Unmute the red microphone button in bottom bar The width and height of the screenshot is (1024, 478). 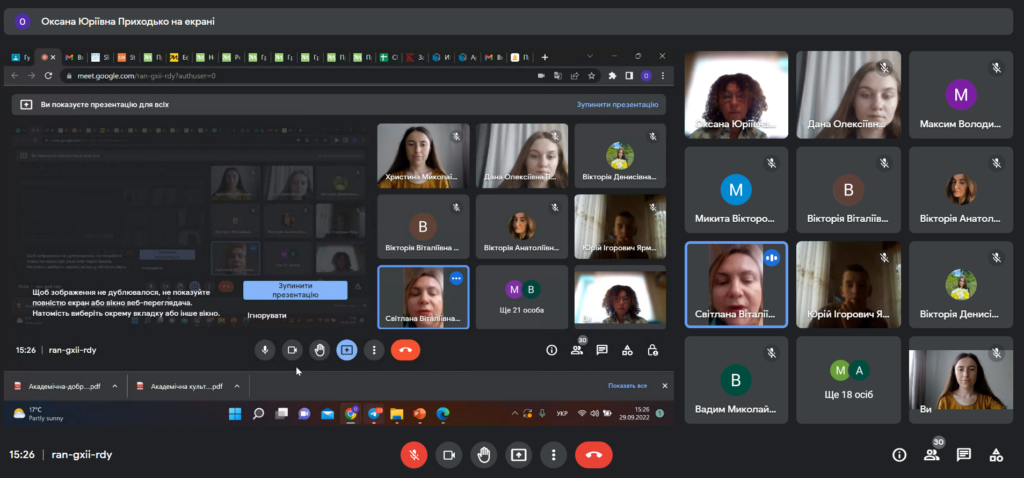pos(414,454)
